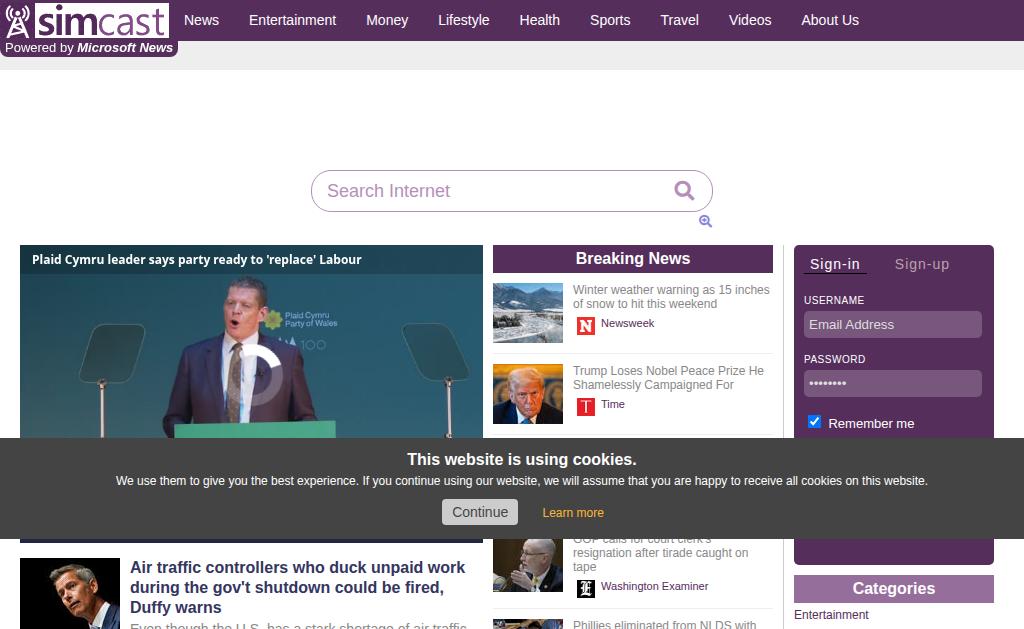Click the Categories header
Screen dimensions: 1024x629
click(893, 589)
